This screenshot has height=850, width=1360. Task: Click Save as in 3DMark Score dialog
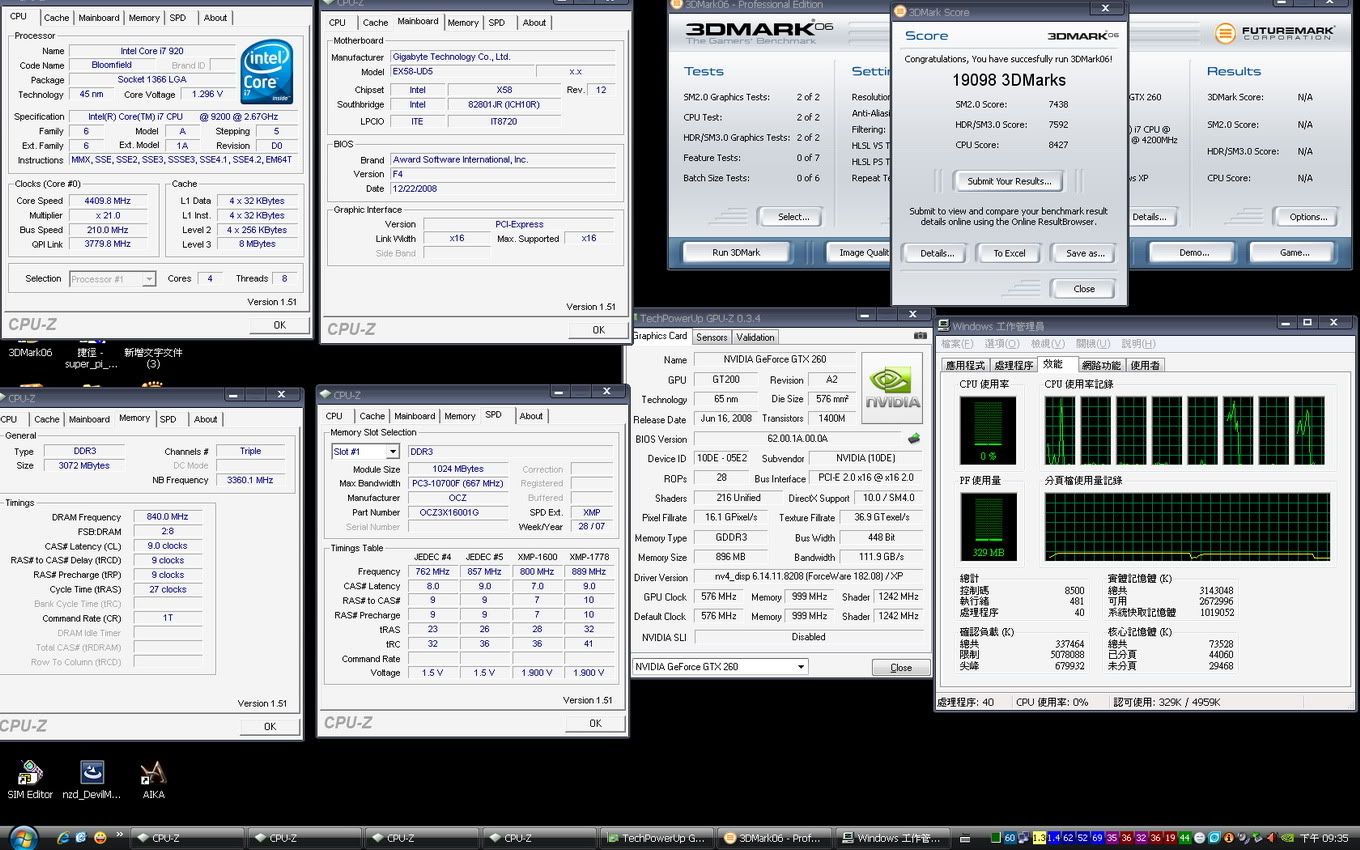pos(1085,253)
